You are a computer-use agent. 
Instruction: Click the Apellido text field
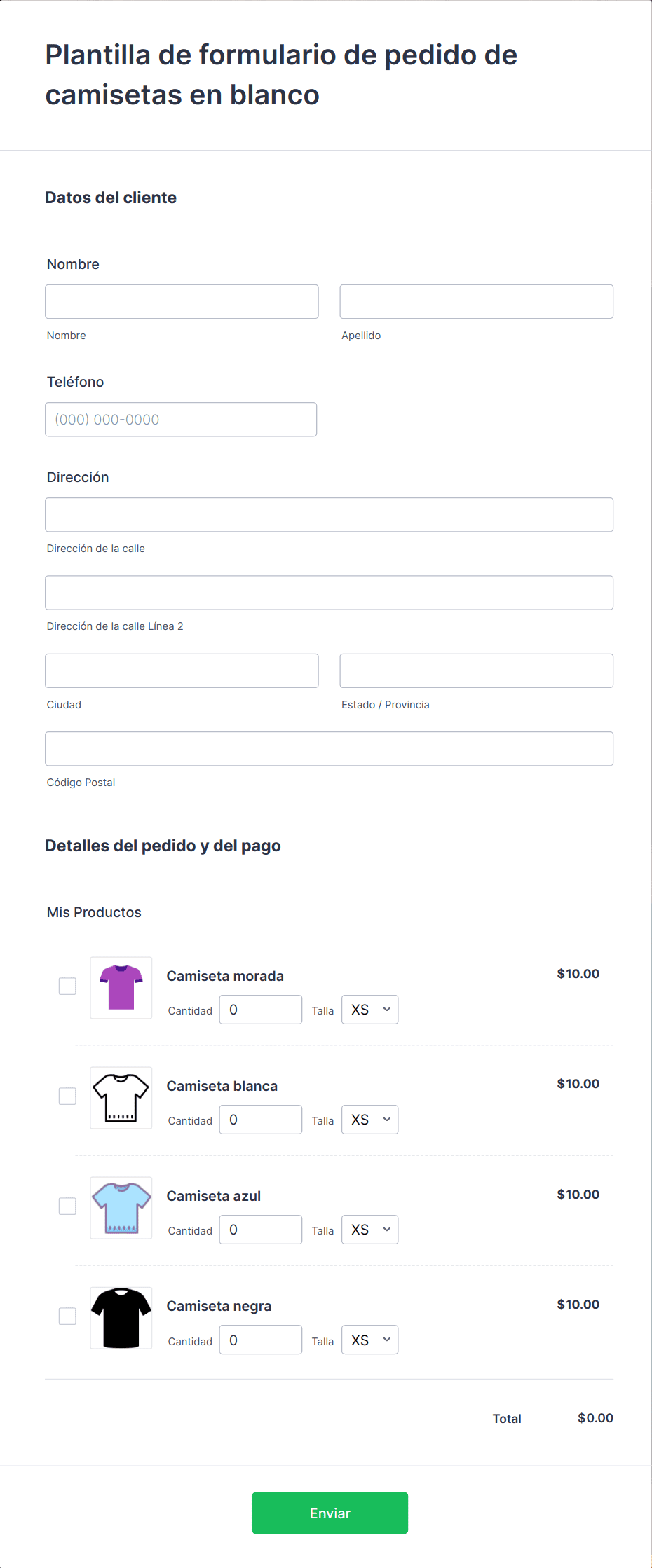(x=476, y=301)
